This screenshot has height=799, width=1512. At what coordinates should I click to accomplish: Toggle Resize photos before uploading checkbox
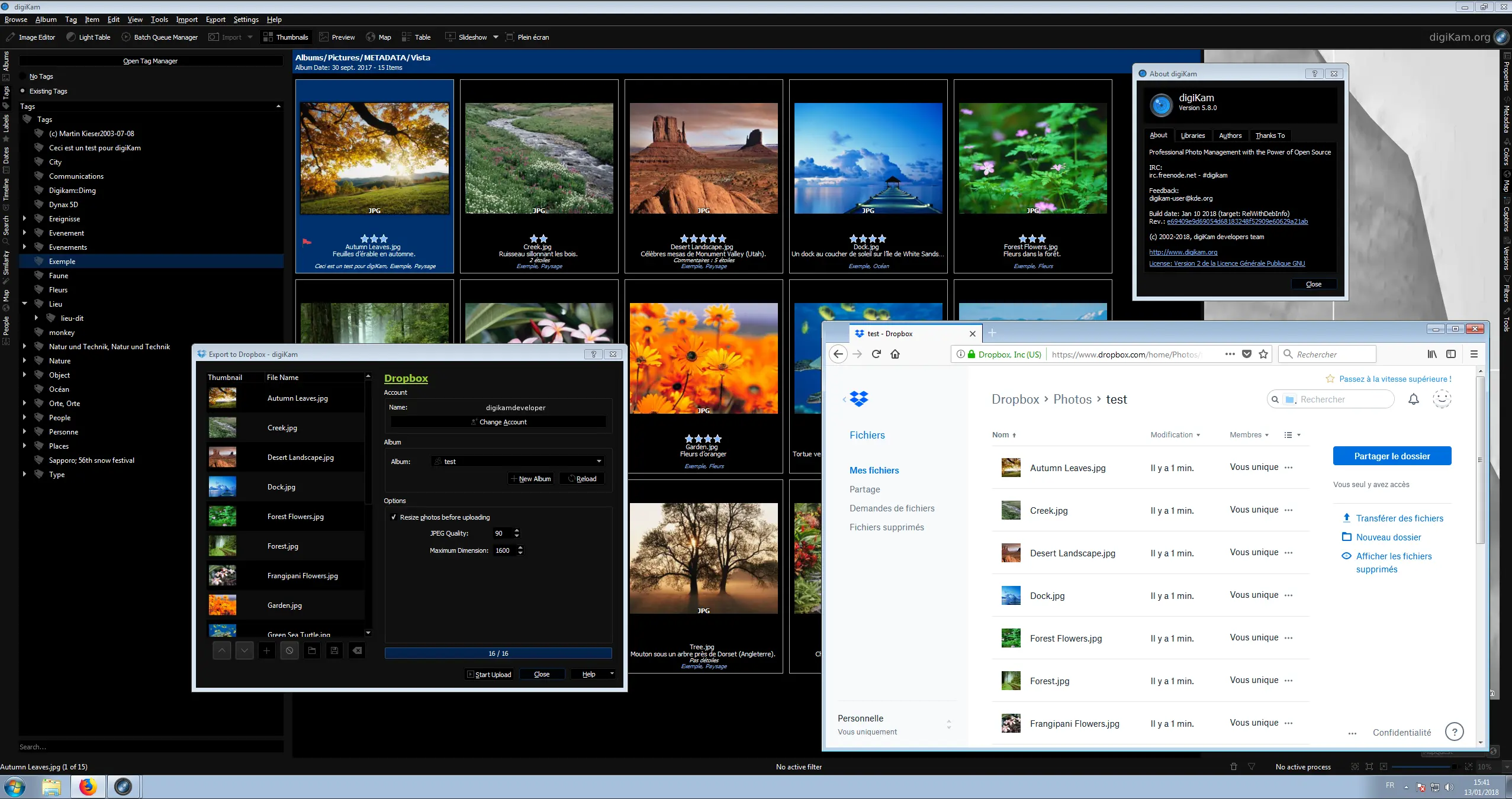pyautogui.click(x=394, y=517)
